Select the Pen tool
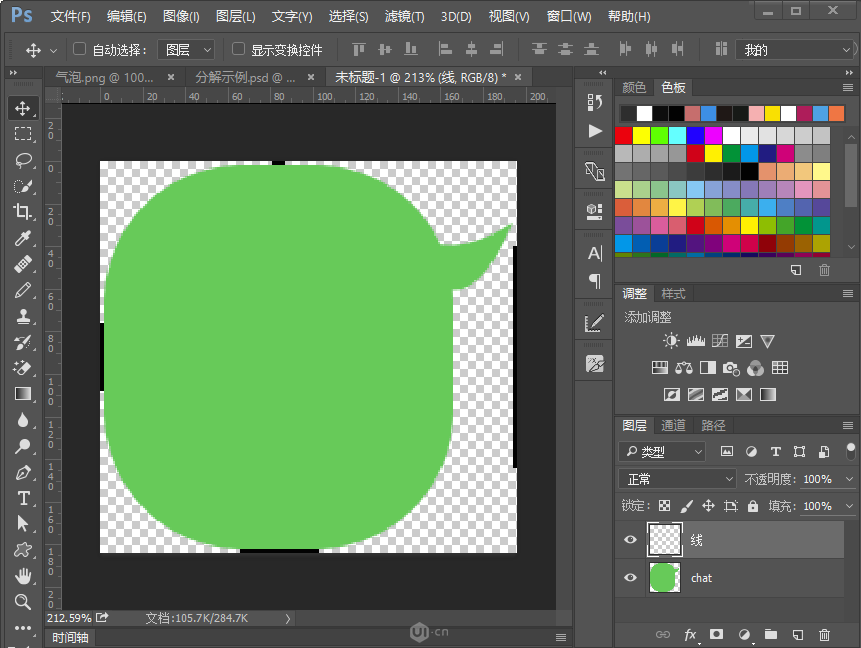861x648 pixels. click(x=23, y=472)
